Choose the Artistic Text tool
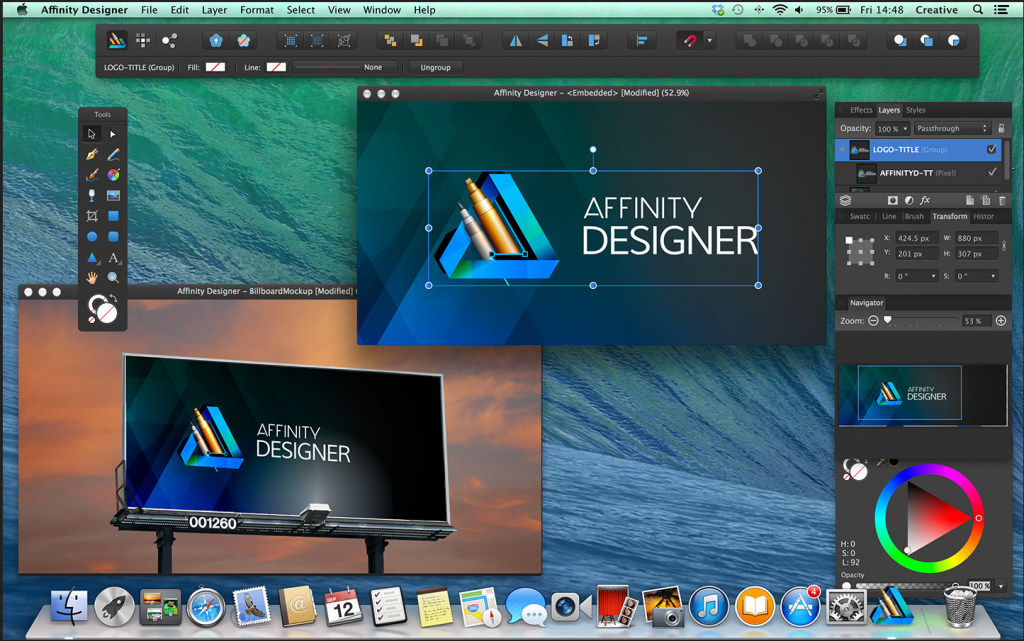This screenshot has width=1024, height=641. 113,258
